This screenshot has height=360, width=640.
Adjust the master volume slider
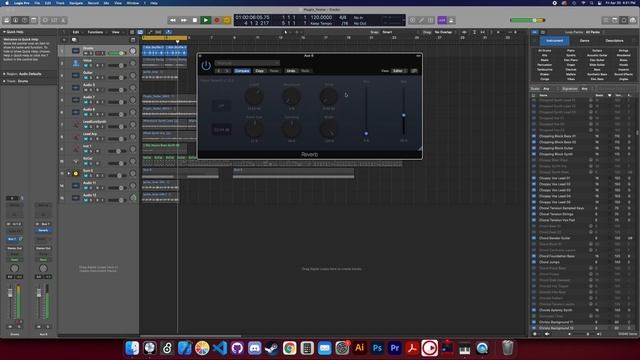tap(527, 20)
